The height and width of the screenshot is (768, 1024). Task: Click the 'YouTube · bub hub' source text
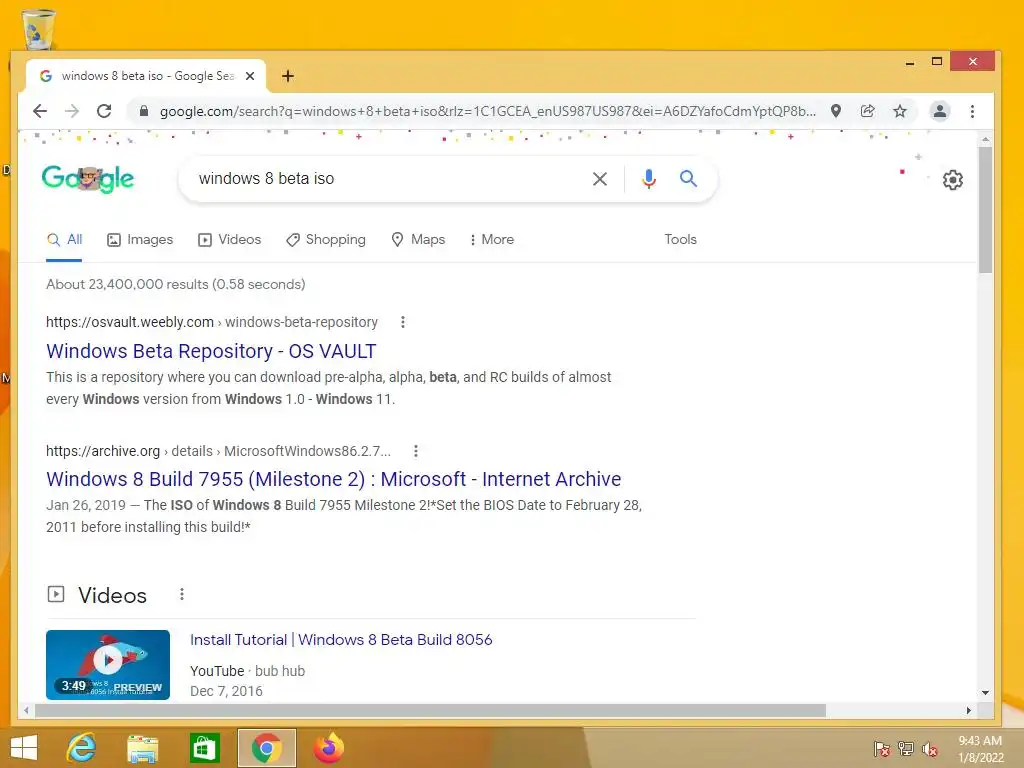tap(248, 671)
